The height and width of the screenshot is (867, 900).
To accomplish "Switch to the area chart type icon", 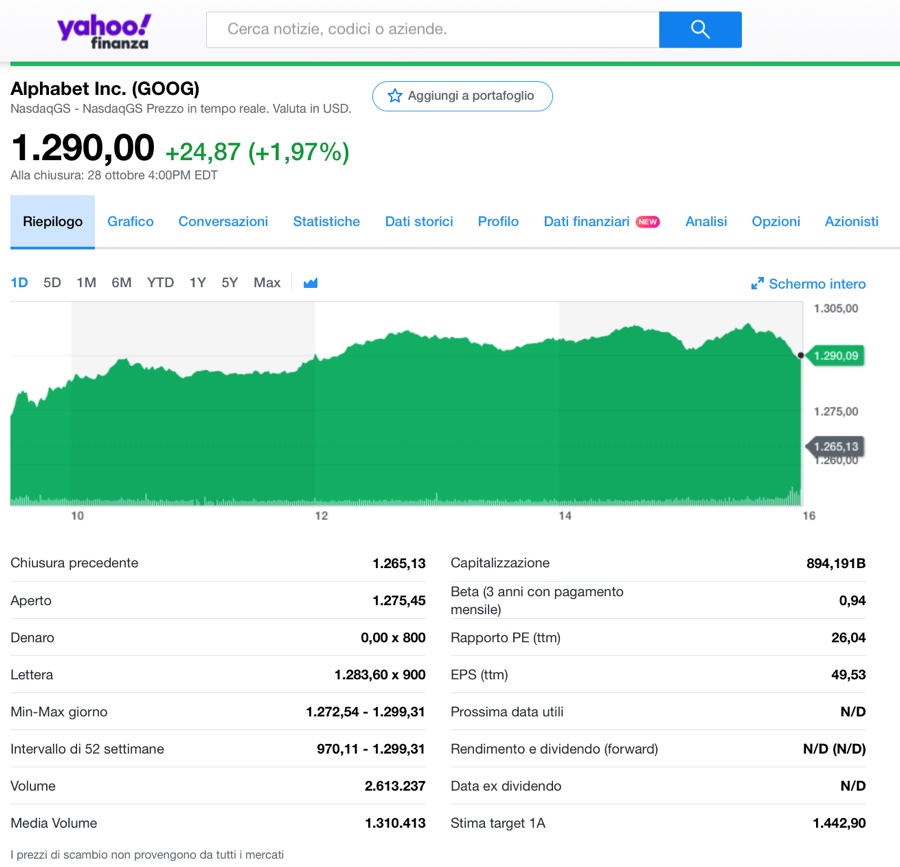I will [x=310, y=283].
